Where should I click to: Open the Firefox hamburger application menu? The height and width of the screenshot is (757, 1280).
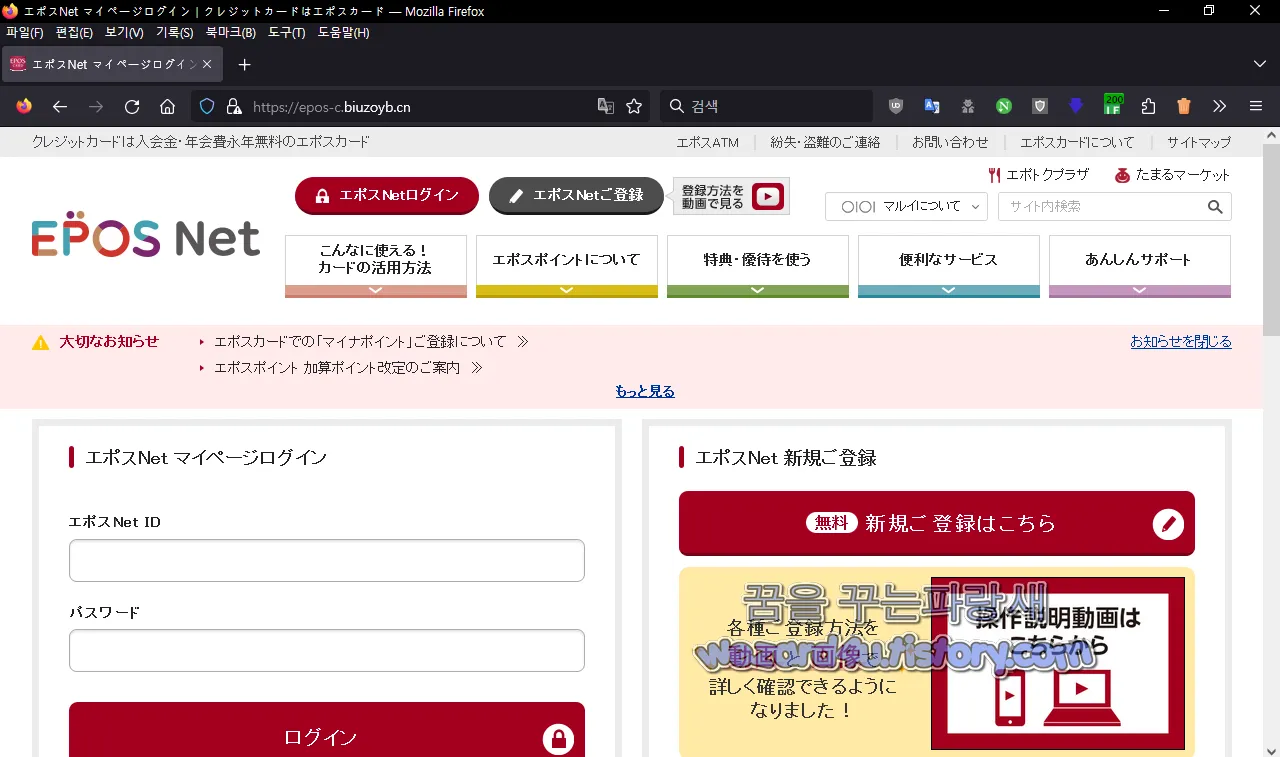pyautogui.click(x=1256, y=106)
